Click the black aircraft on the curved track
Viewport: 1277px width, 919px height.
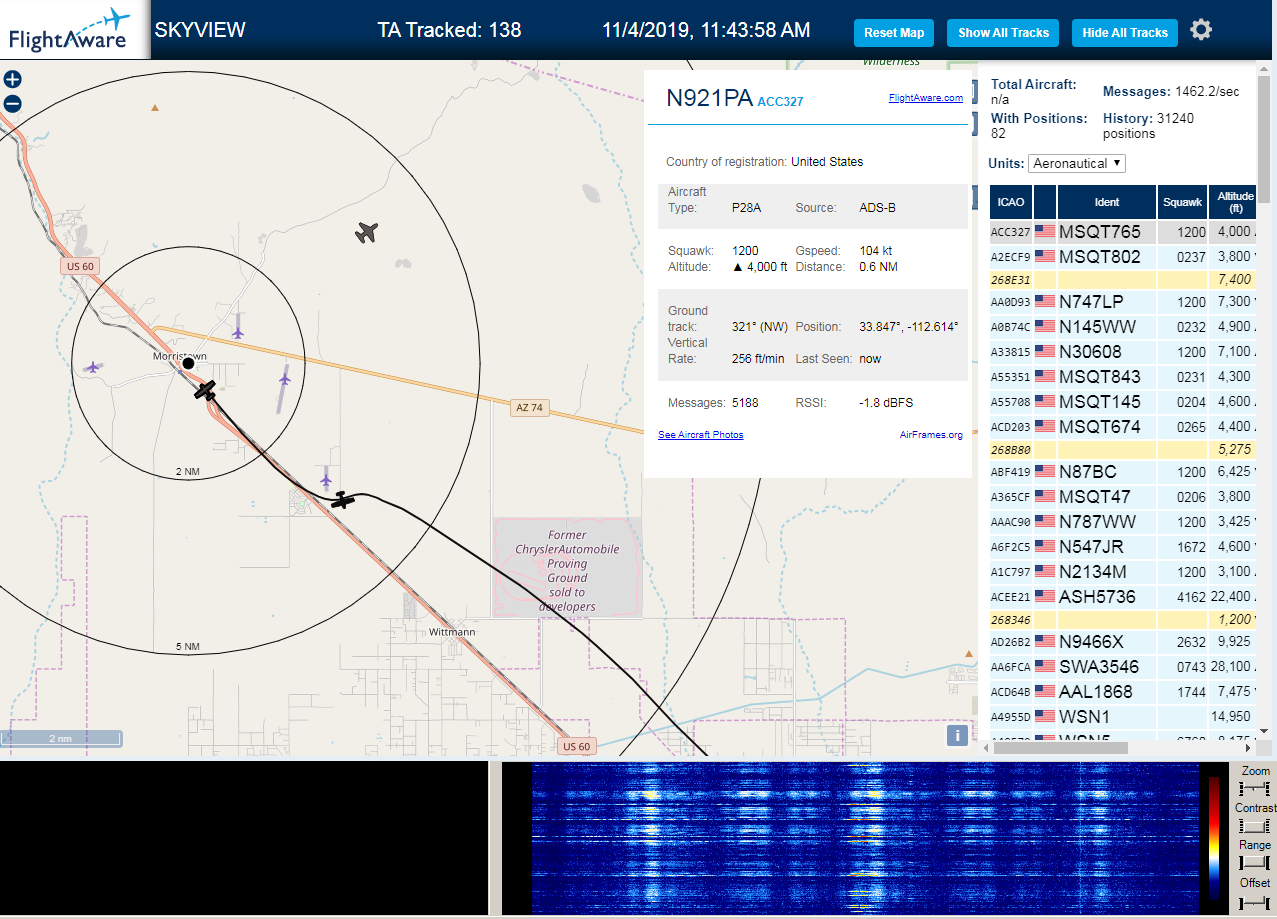point(343,499)
